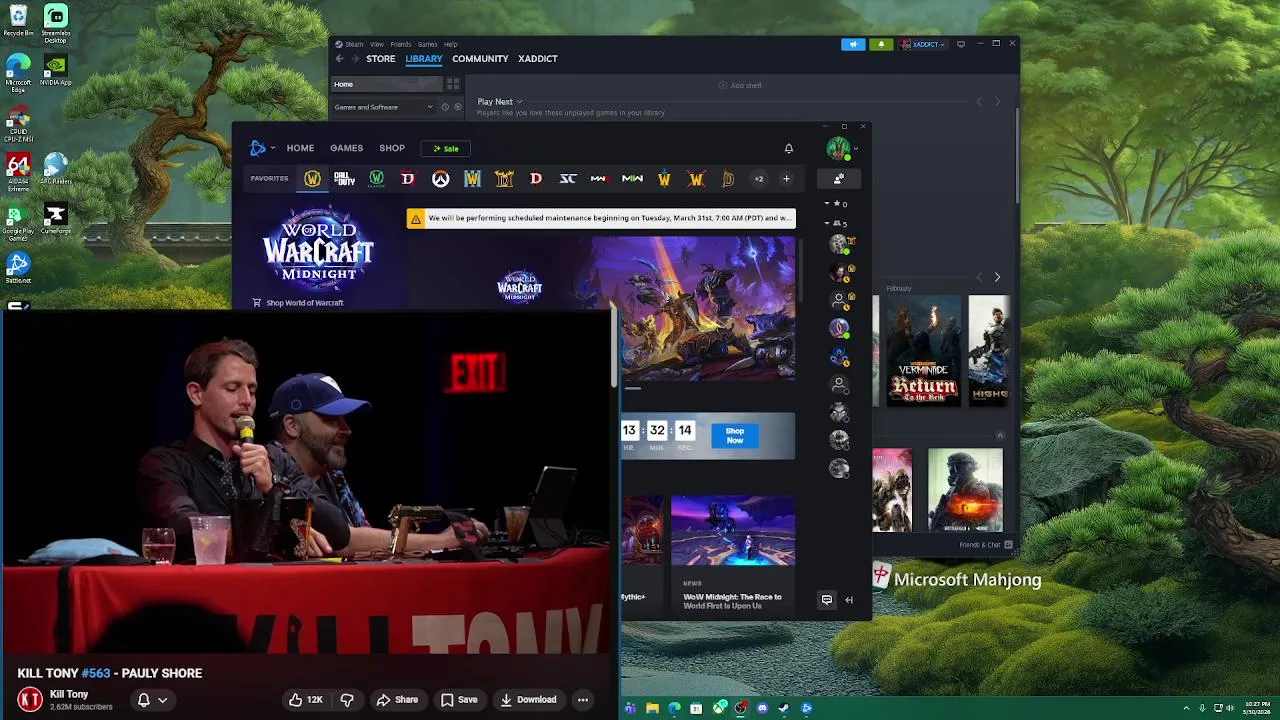Click the #563 hashtag link in title

(x=96, y=674)
